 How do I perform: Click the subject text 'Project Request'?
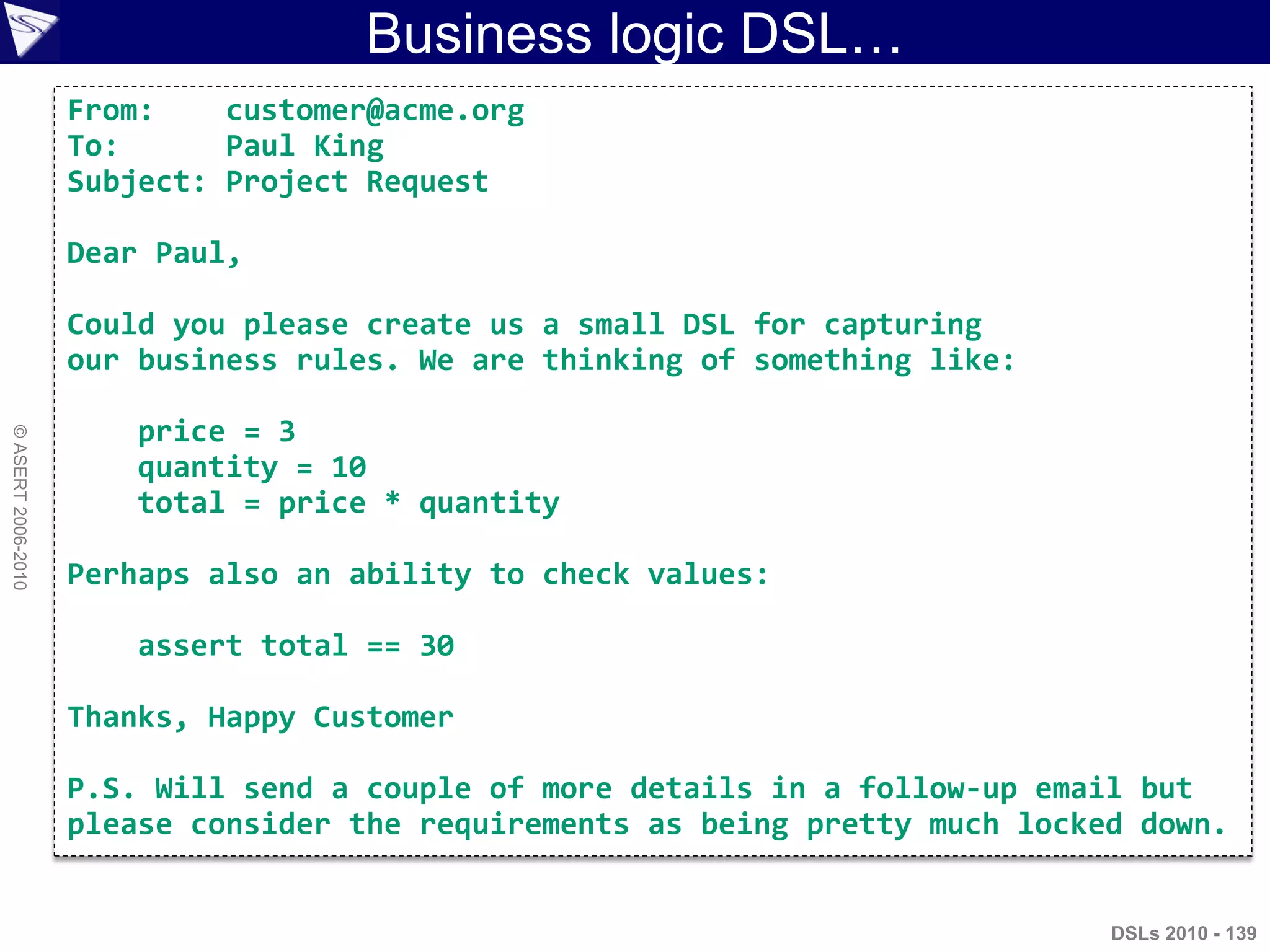pos(357,182)
